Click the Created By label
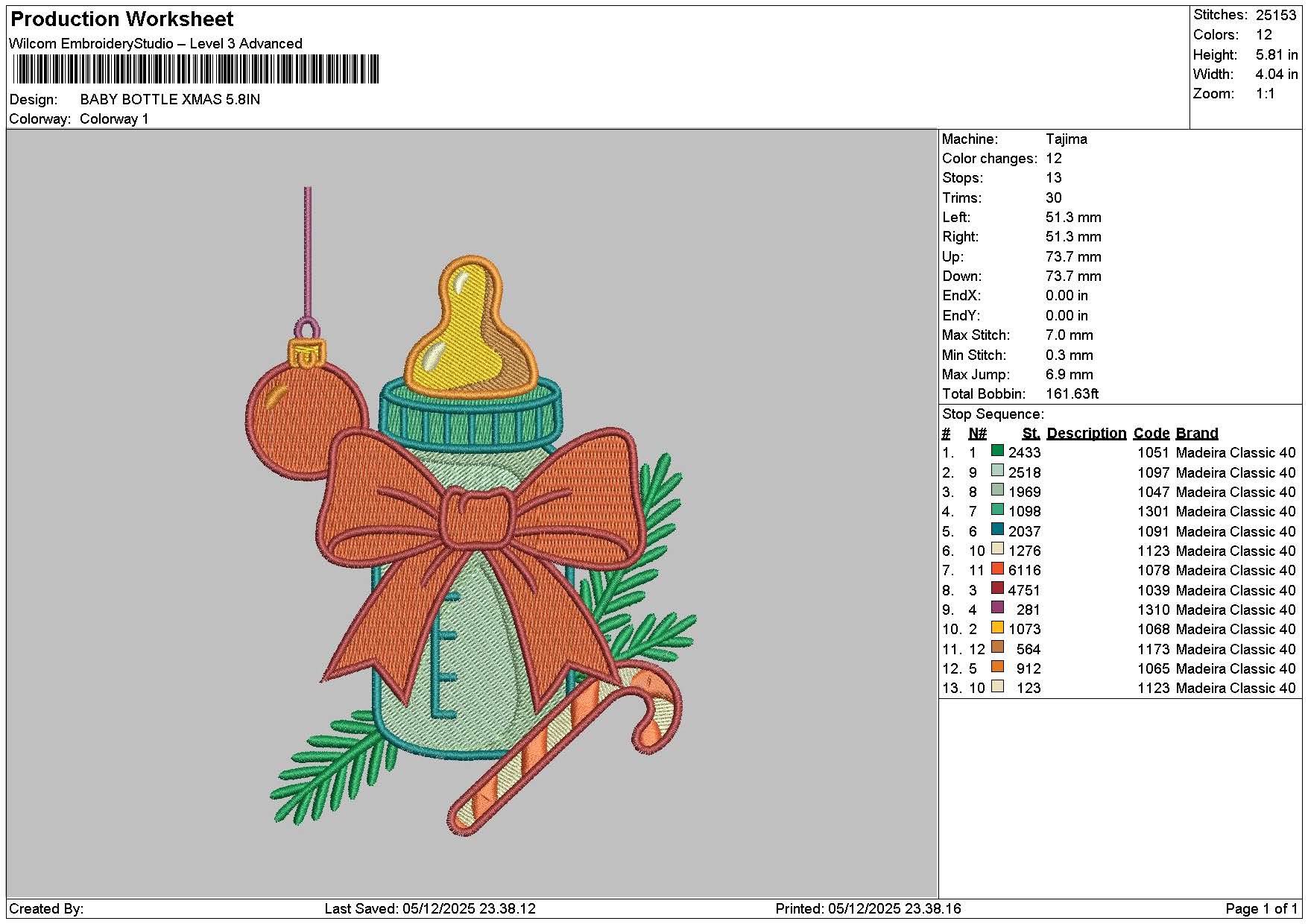The height and width of the screenshot is (924, 1308). pyautogui.click(x=46, y=908)
